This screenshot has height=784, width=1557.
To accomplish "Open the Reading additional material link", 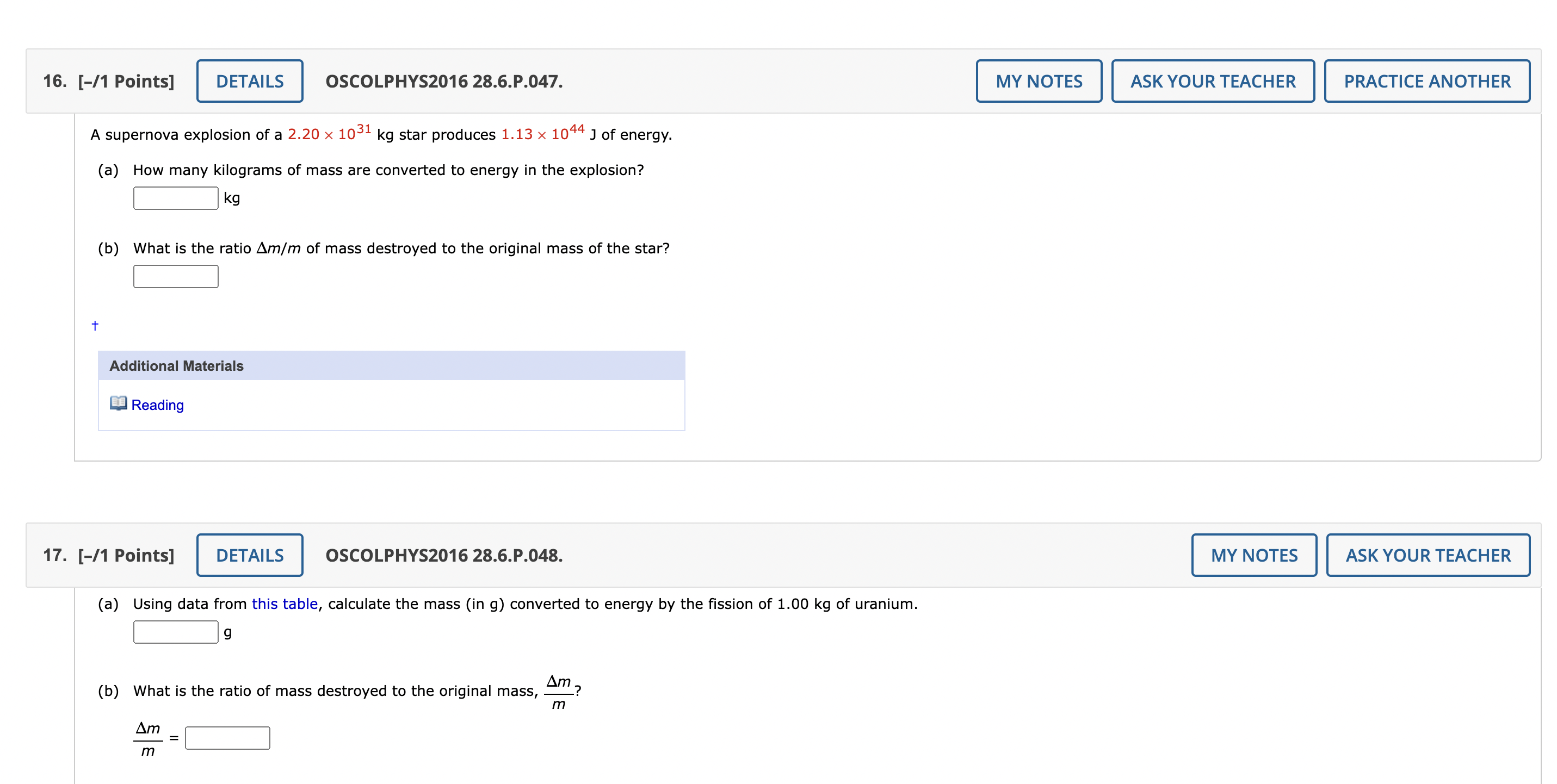I will (x=157, y=405).
